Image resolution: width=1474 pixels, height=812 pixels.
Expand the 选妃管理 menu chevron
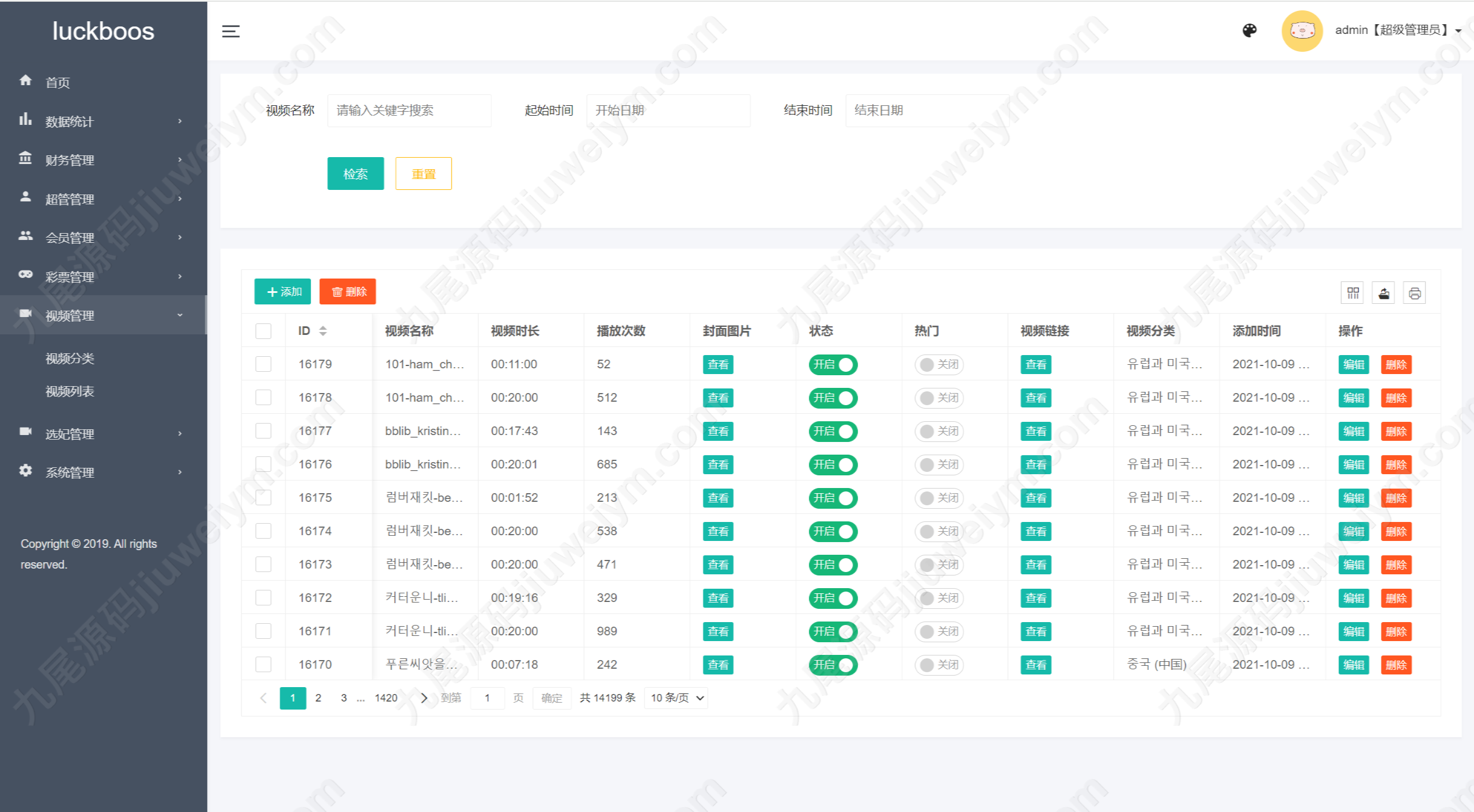(180, 433)
